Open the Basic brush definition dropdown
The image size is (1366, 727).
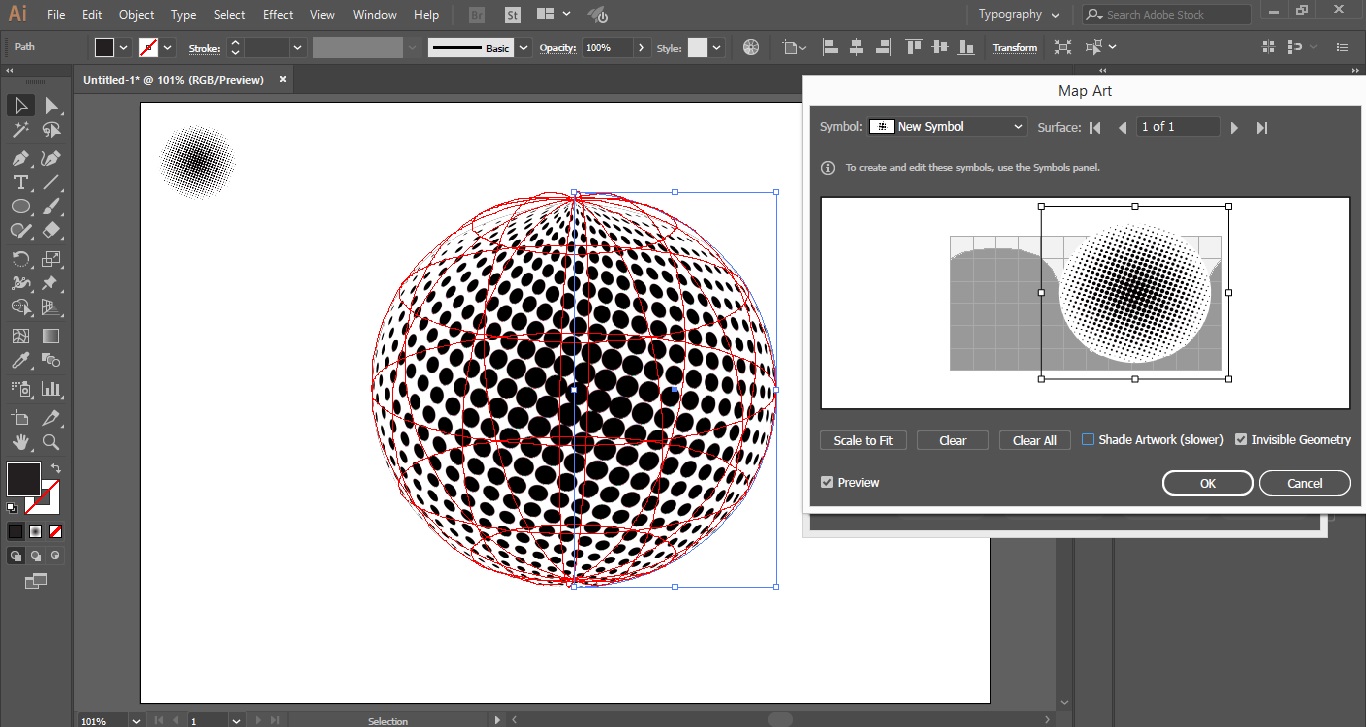click(x=524, y=47)
